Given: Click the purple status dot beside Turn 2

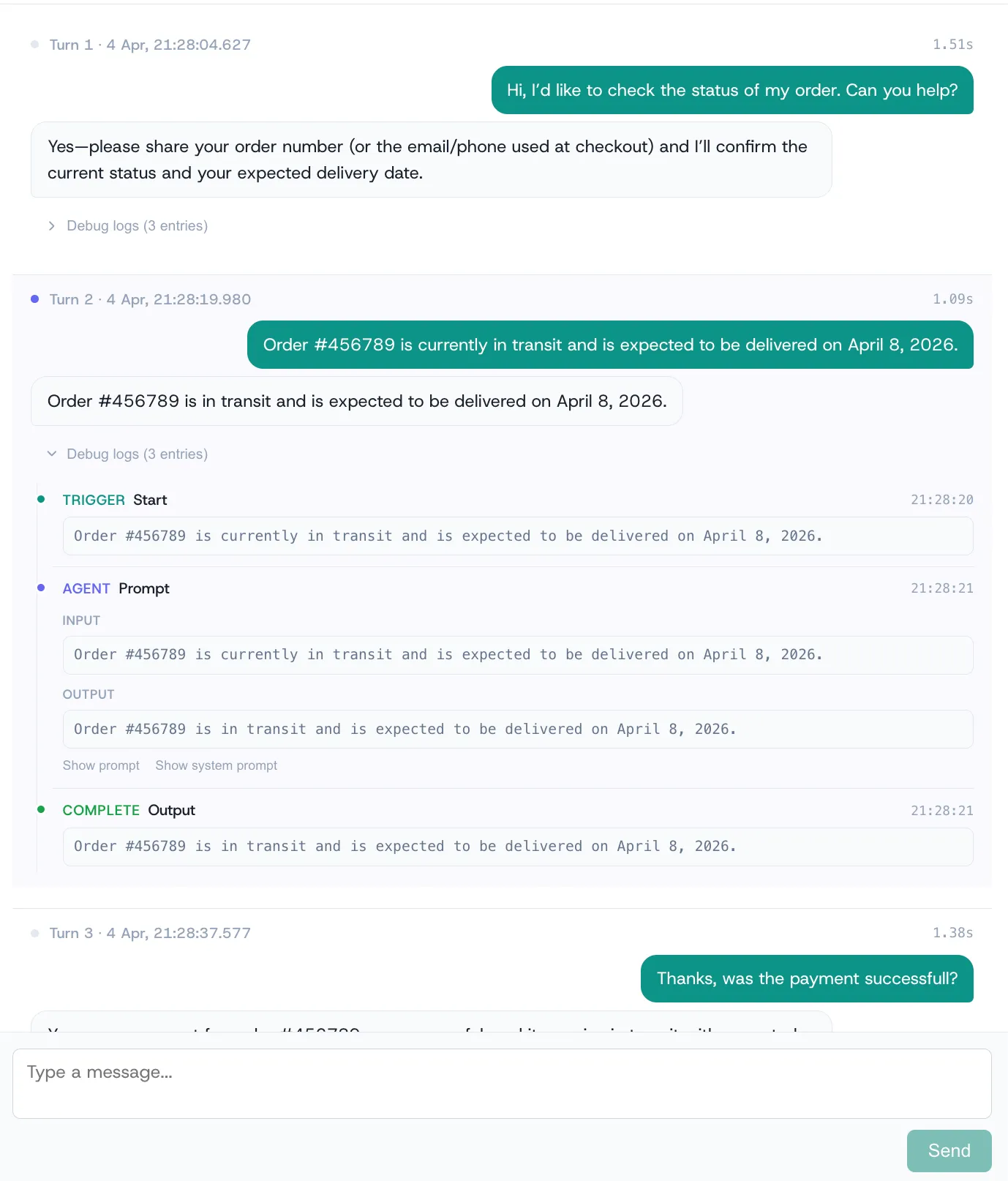Looking at the screenshot, I should (35, 299).
